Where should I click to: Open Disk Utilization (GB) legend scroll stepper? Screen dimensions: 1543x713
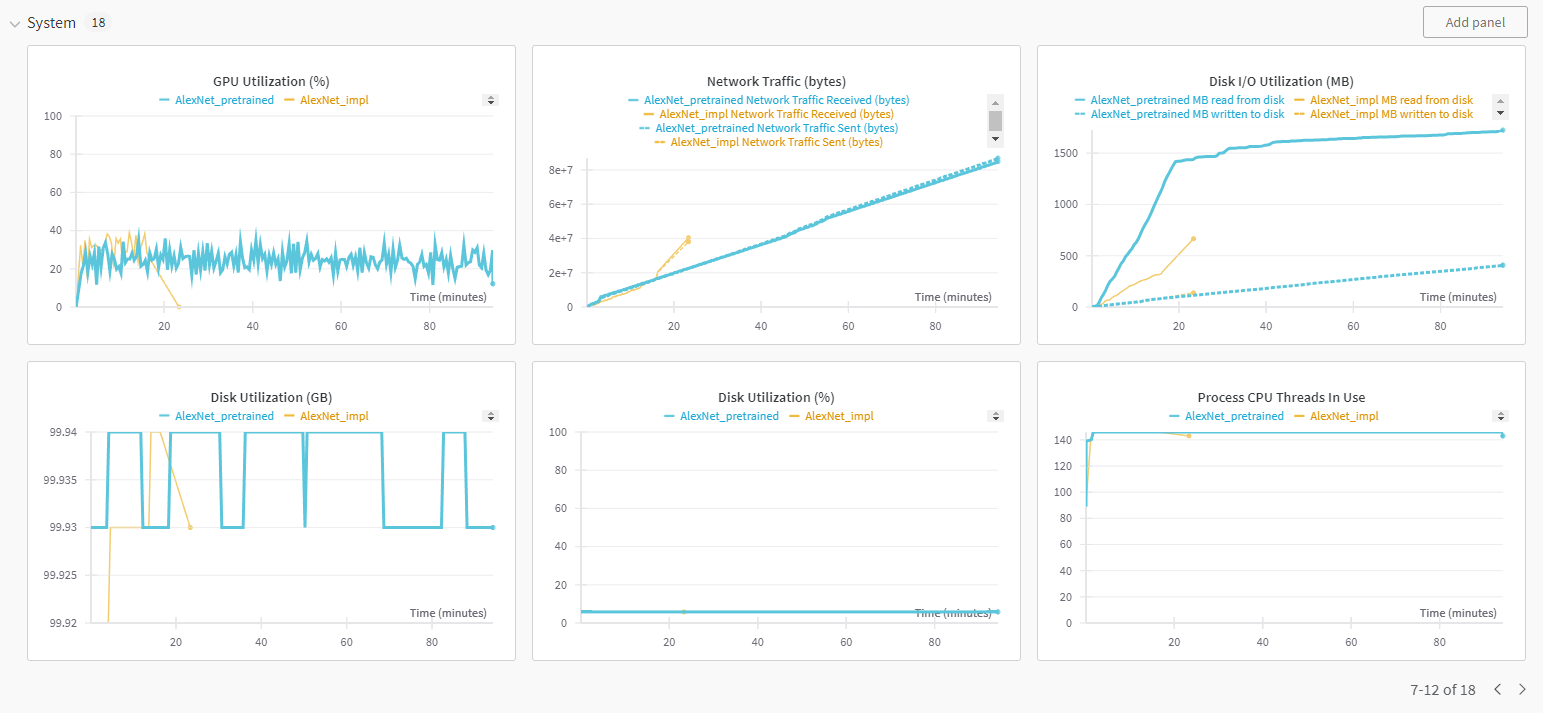pyautogui.click(x=490, y=416)
